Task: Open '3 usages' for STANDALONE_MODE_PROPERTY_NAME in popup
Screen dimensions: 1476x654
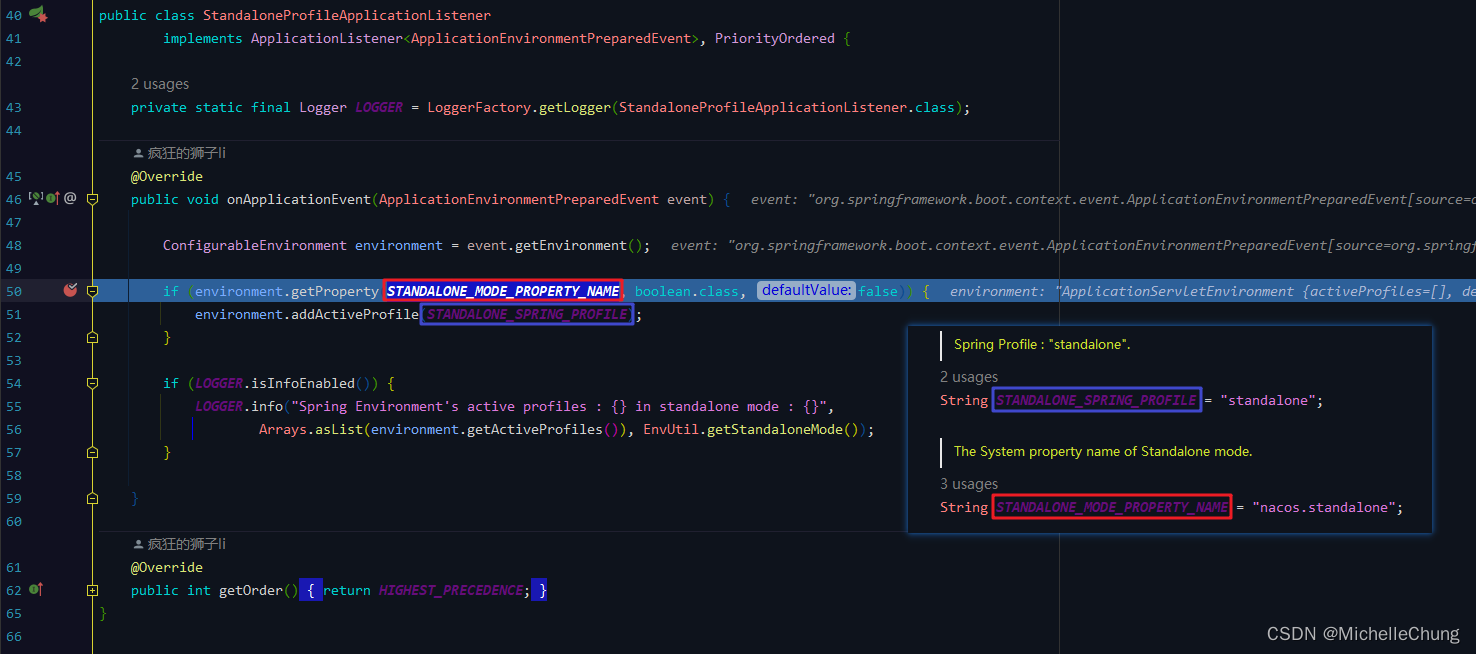Action: pyautogui.click(x=969, y=484)
